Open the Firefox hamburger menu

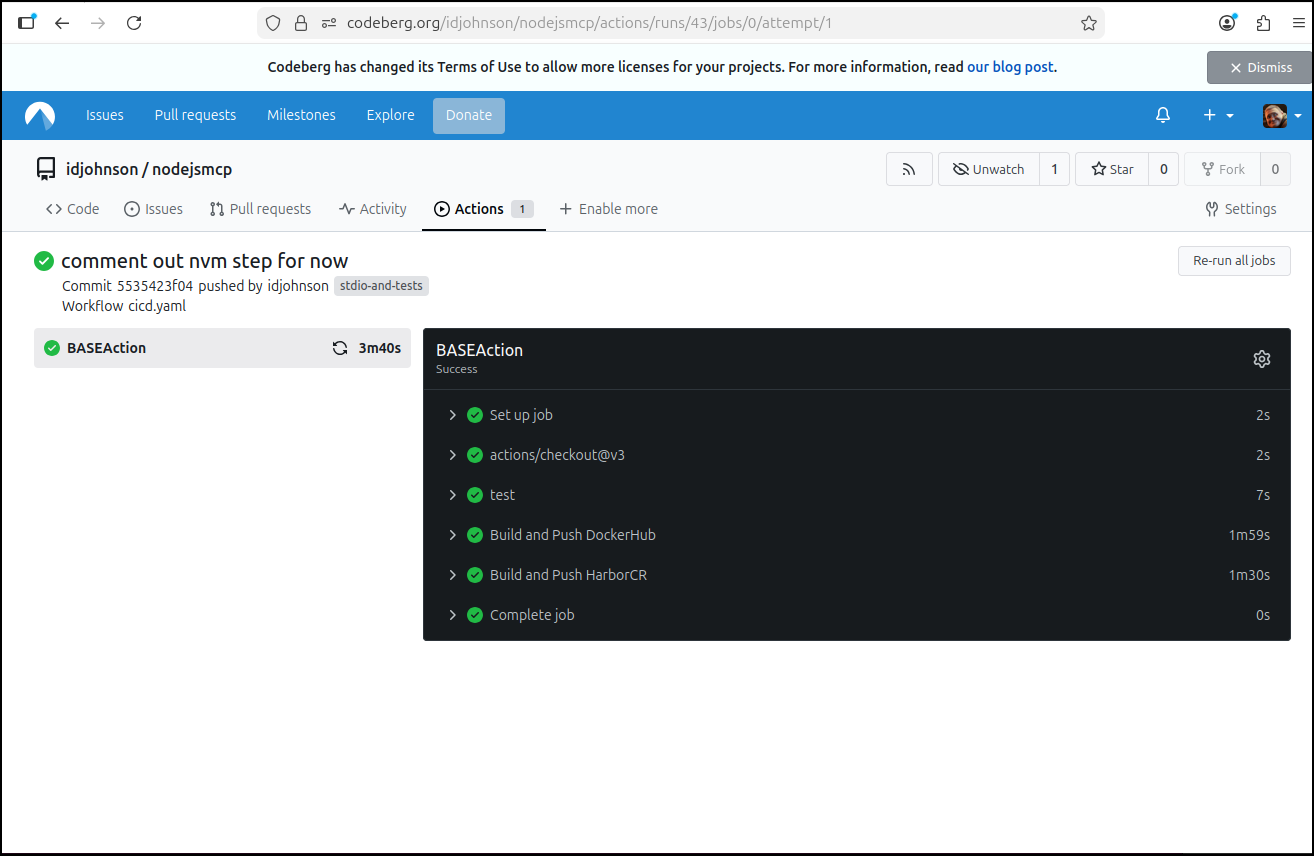[1297, 23]
